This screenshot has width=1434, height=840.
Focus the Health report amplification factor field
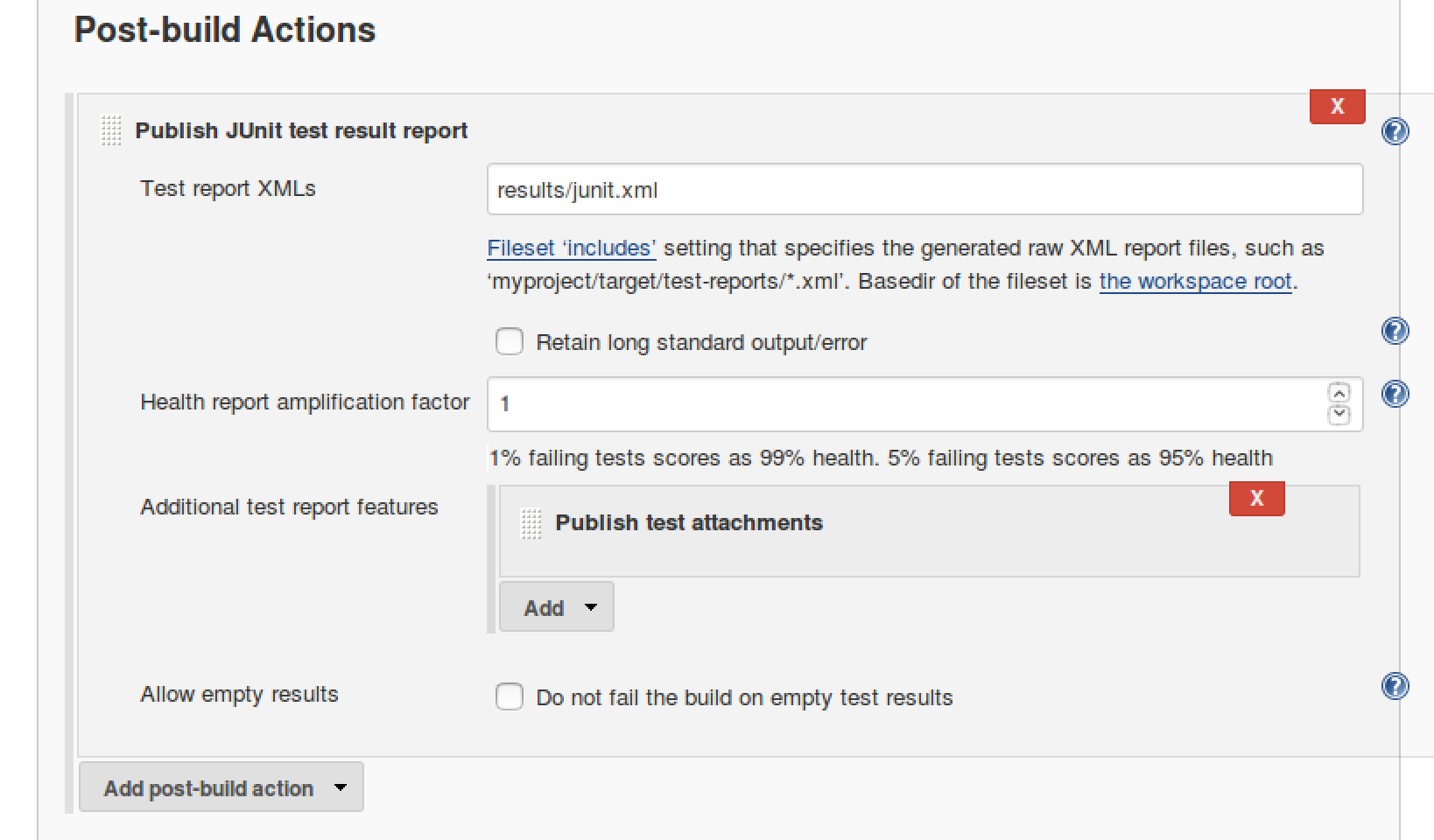point(924,403)
